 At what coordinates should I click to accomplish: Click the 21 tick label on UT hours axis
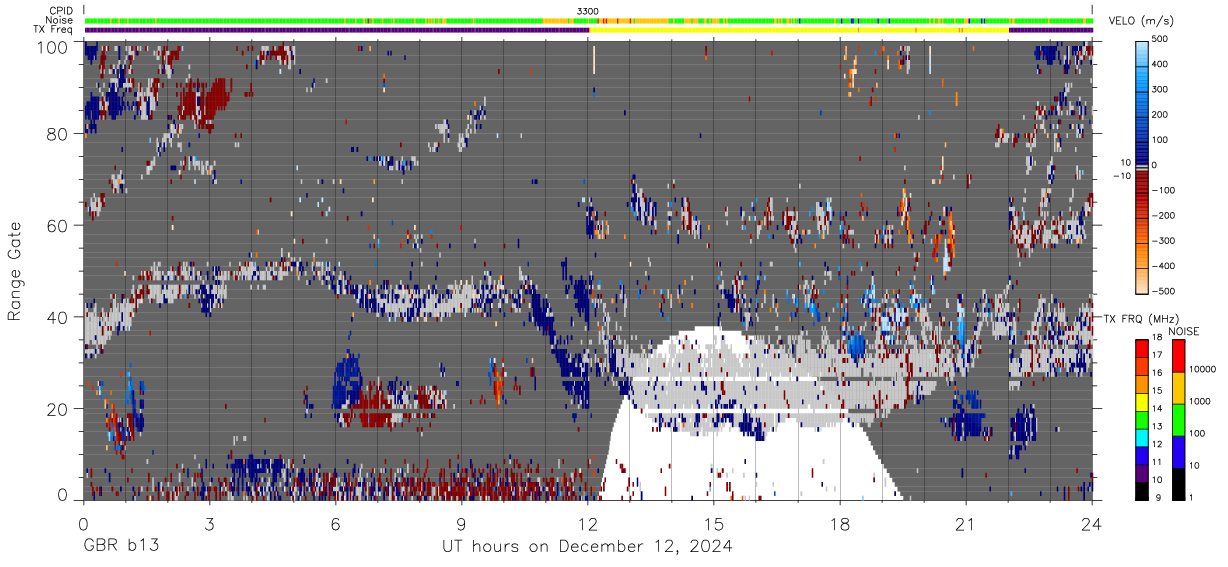tap(965, 523)
